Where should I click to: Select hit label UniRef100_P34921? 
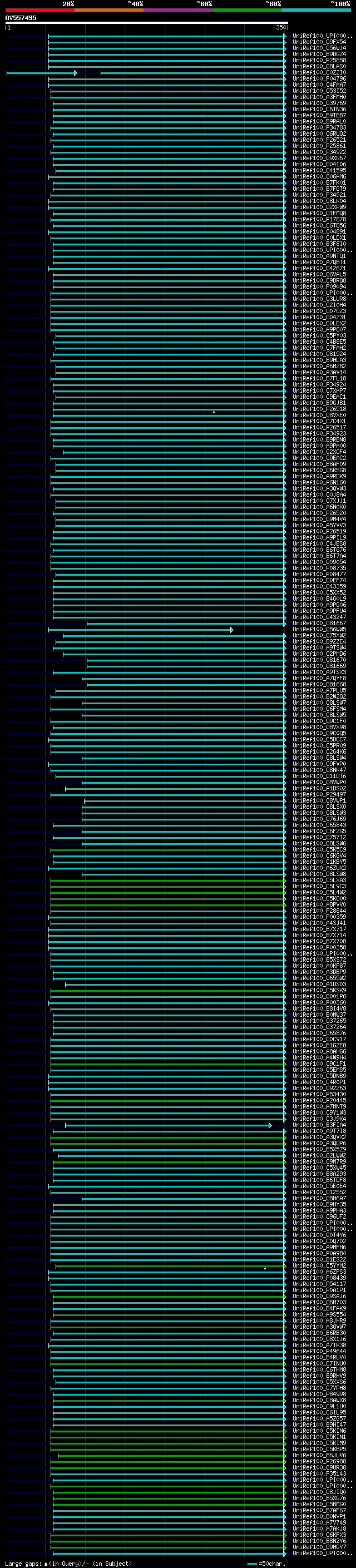pos(319,195)
